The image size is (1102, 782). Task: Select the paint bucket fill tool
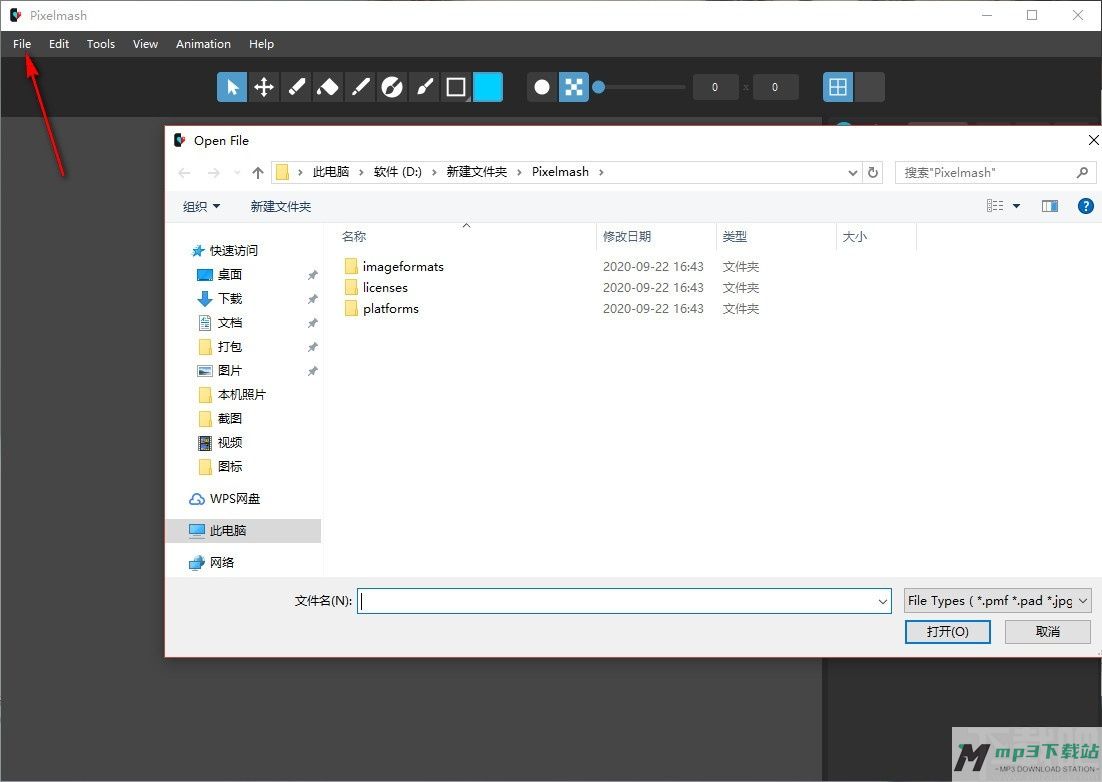tap(328, 87)
